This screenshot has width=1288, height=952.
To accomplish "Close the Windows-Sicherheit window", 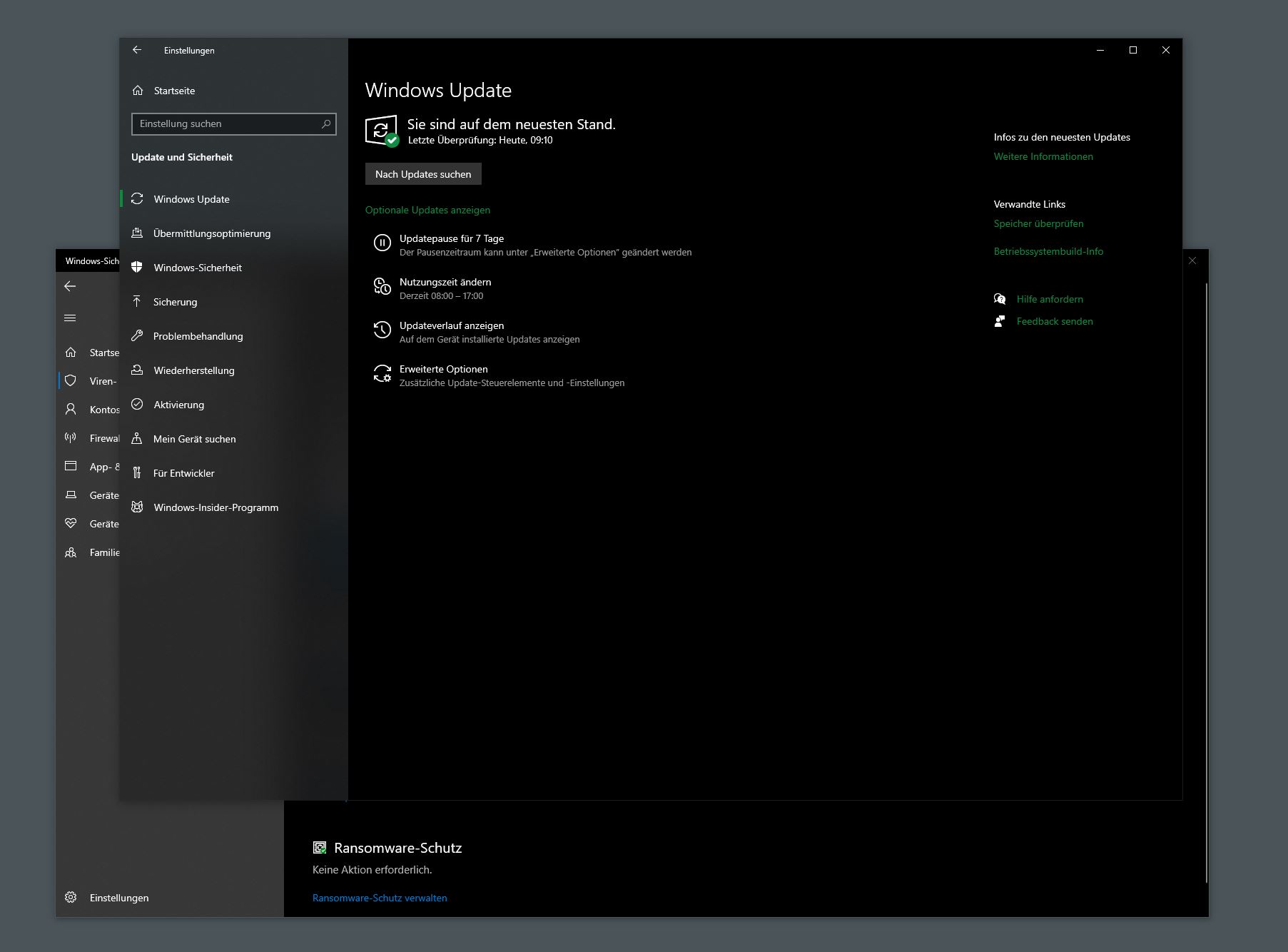I will pos(1192,260).
